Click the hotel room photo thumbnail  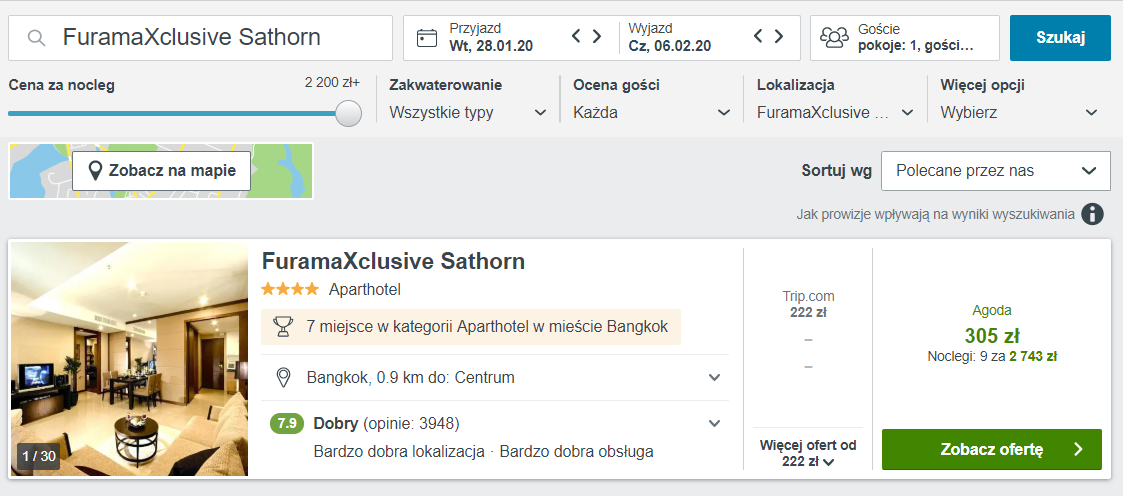click(x=130, y=359)
